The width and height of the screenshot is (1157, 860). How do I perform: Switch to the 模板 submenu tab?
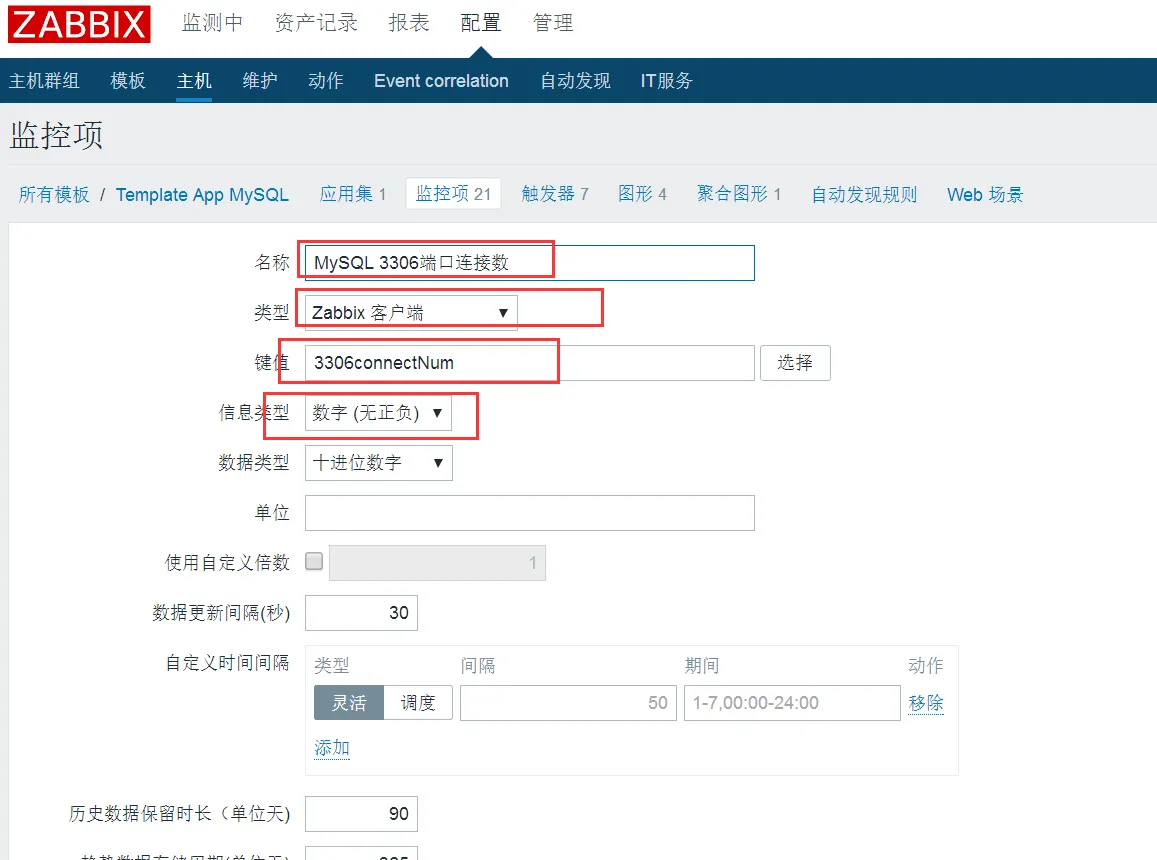128,80
